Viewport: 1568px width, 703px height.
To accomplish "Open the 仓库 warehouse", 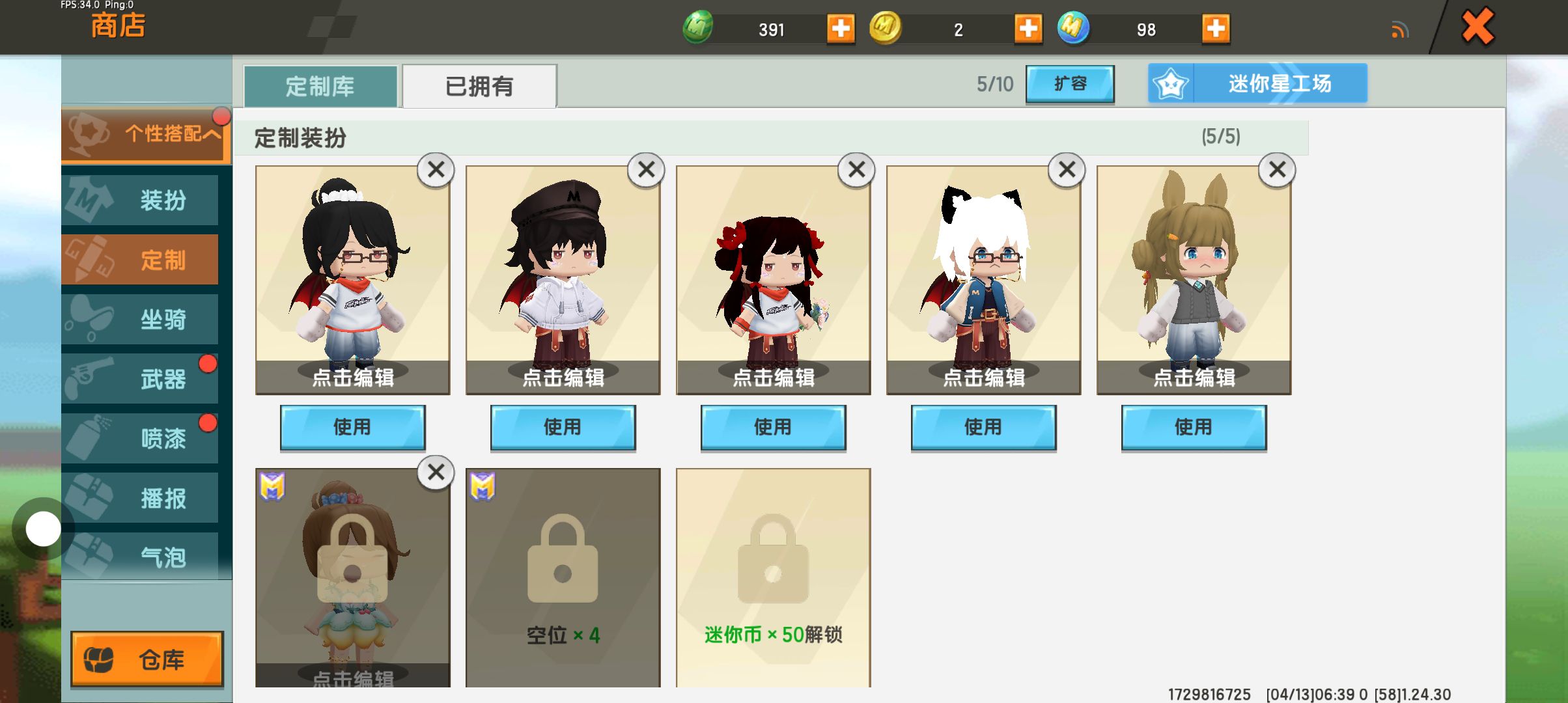I will pos(147,659).
